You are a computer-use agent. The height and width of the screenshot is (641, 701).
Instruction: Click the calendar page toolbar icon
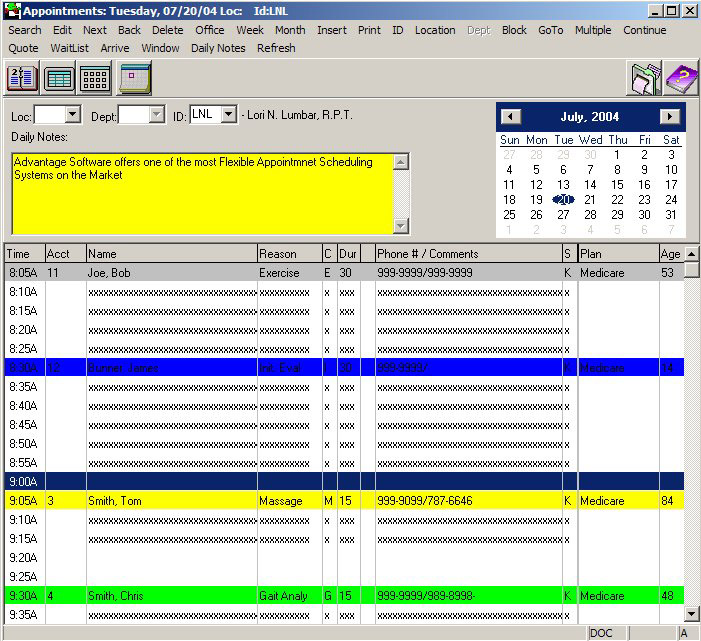(134, 78)
